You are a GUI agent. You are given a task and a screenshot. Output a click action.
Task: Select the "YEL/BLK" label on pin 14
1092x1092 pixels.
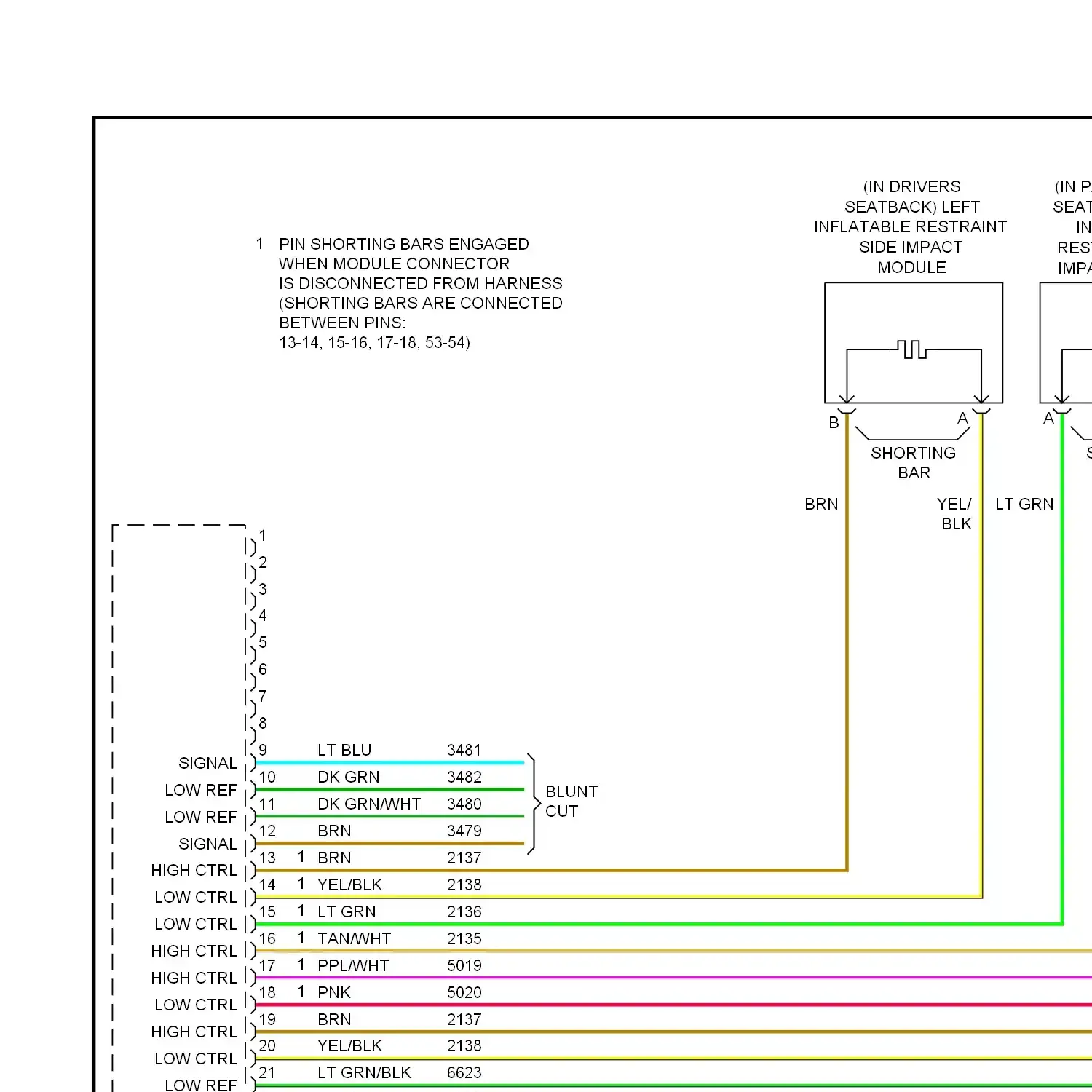tap(349, 885)
